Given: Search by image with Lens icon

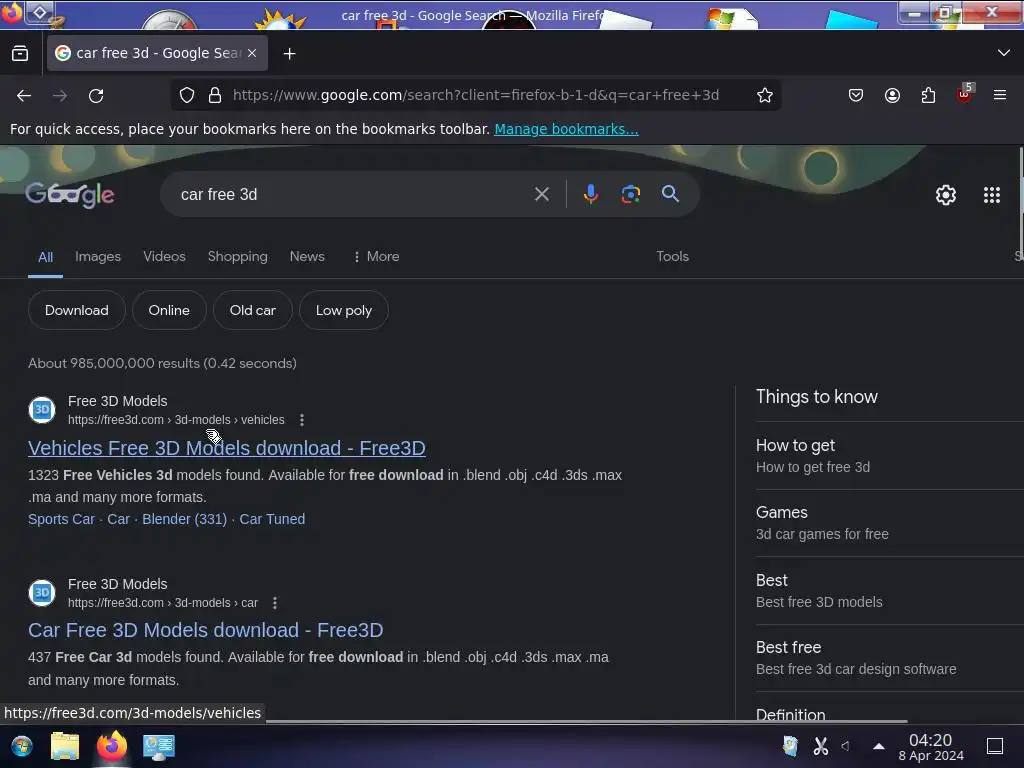Looking at the screenshot, I should click(x=630, y=194).
